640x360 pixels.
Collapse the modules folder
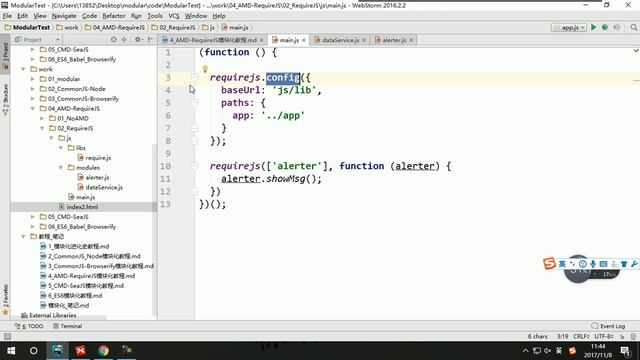(x=61, y=167)
